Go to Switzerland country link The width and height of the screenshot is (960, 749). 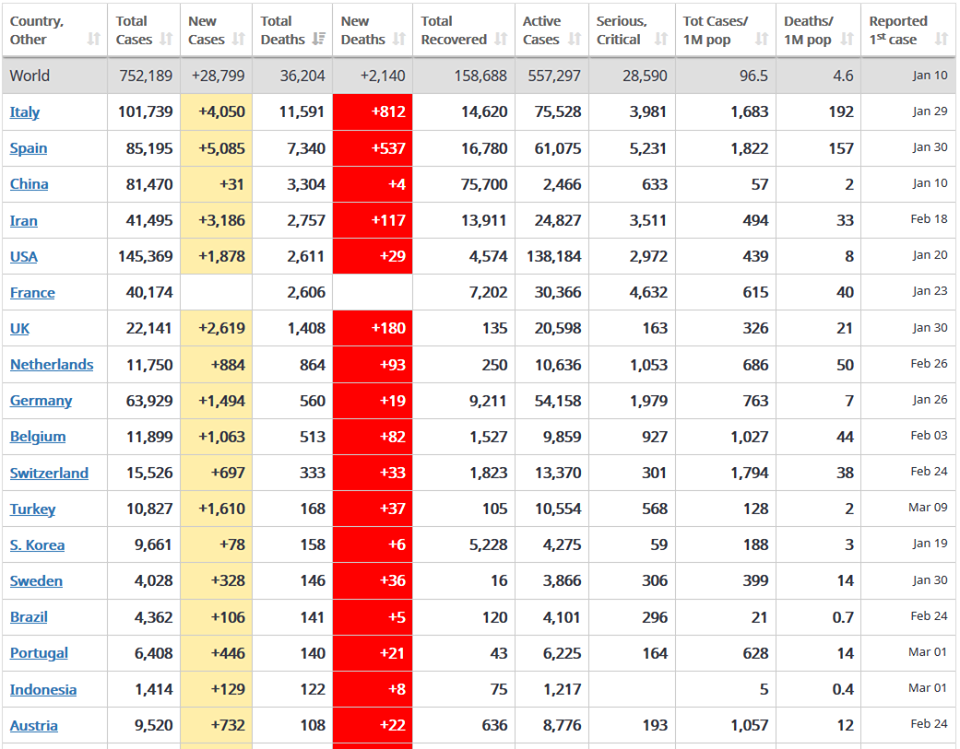tap(49, 473)
